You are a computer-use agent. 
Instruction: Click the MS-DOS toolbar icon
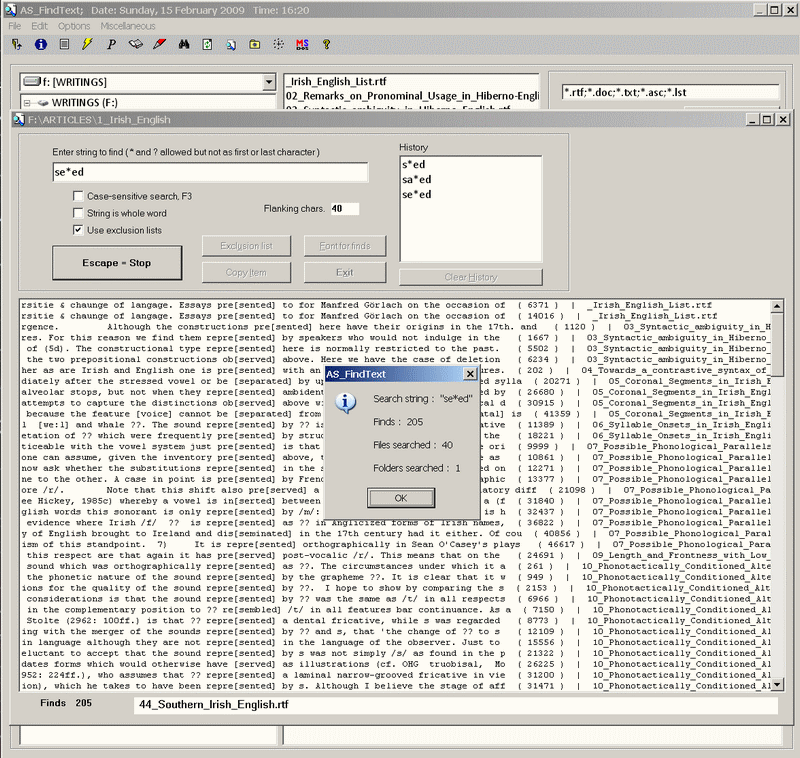tap(301, 45)
